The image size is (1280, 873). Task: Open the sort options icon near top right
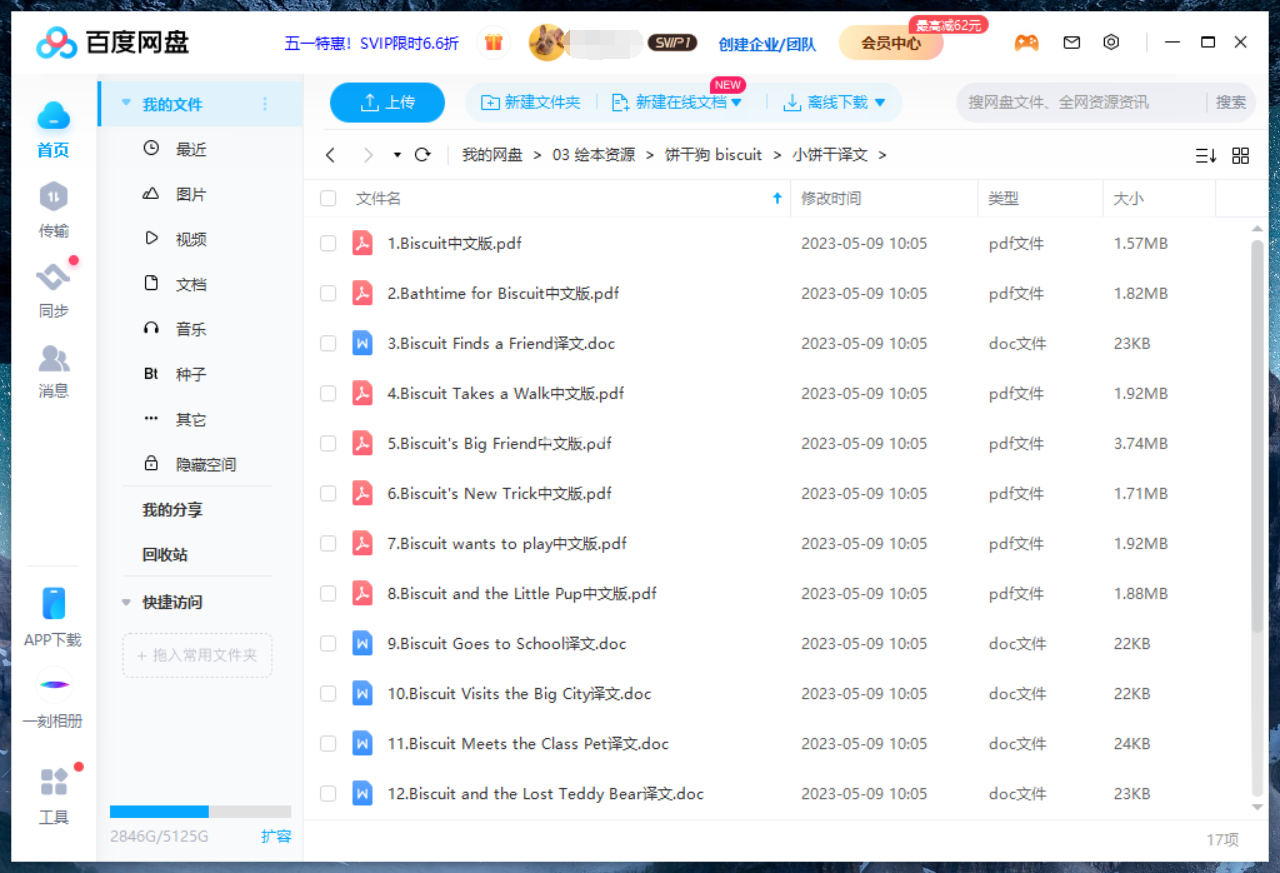coord(1205,155)
